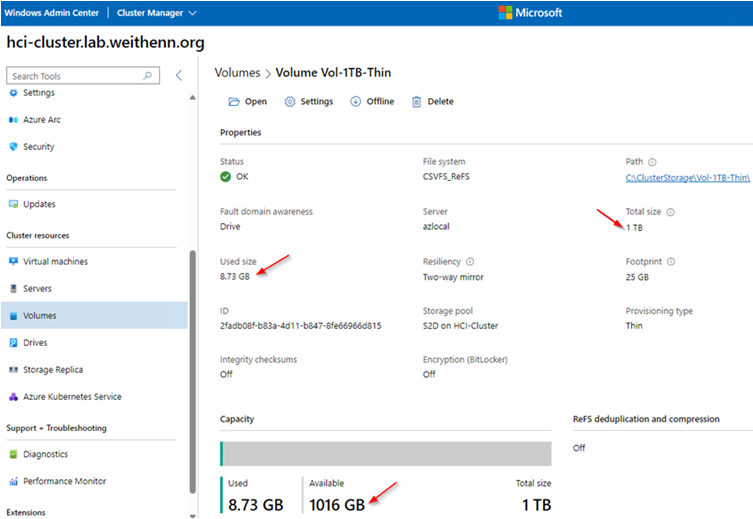Viewport: 753px width, 519px height.
Task: Click the Path info icon
Action: [652, 162]
